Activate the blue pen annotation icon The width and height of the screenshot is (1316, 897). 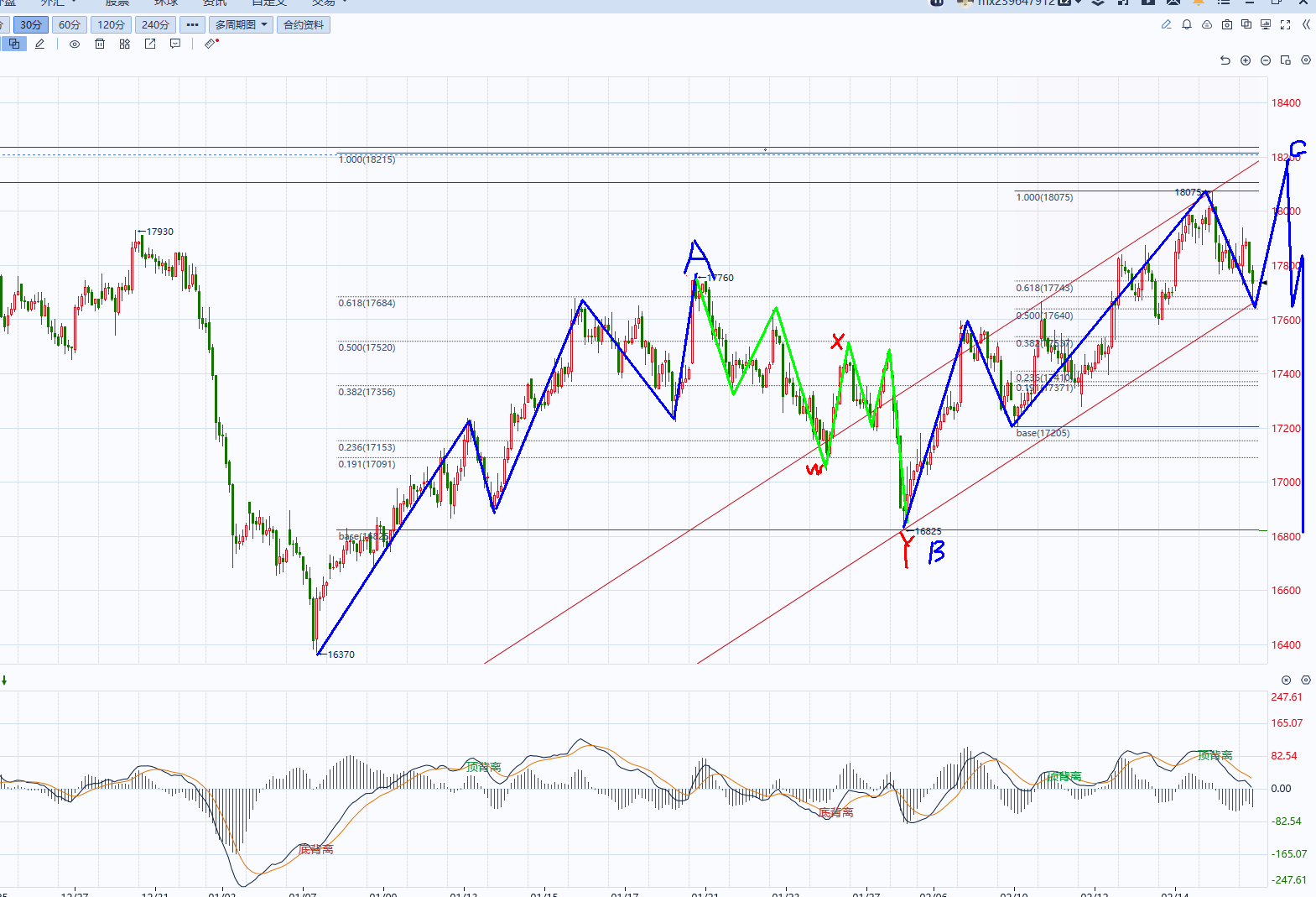point(1166,24)
